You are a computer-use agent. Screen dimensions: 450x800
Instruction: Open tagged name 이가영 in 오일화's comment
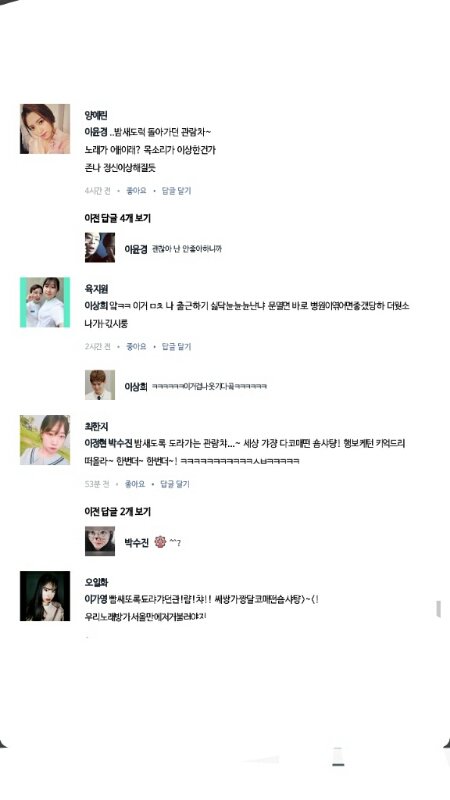(96, 599)
